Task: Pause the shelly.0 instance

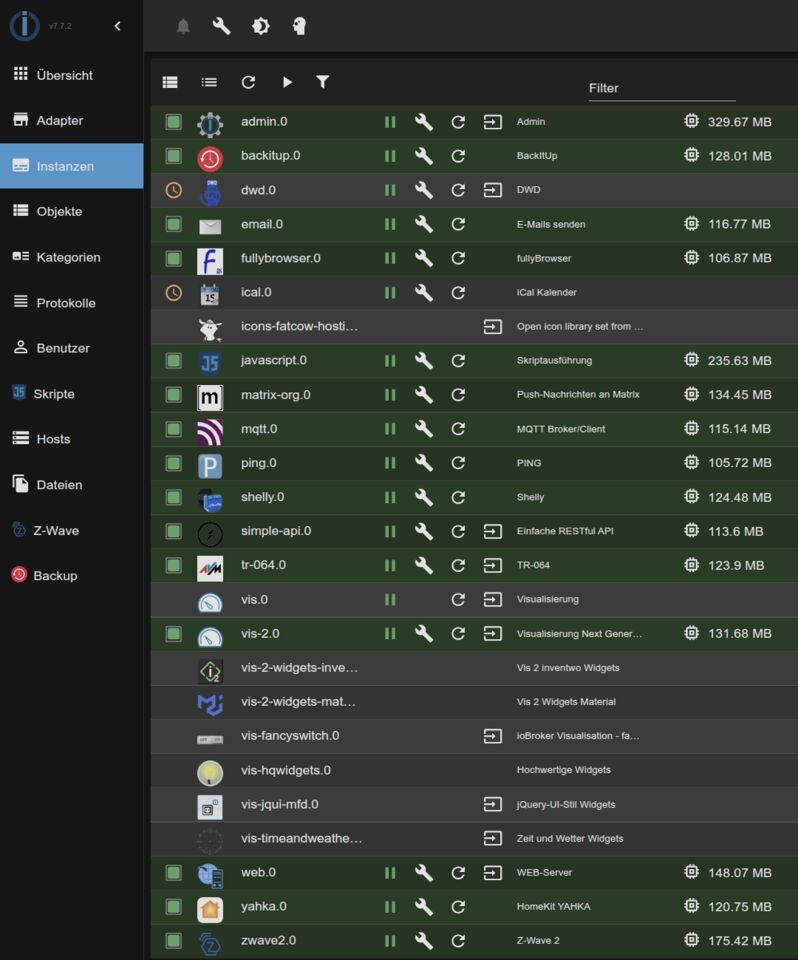Action: pyautogui.click(x=390, y=497)
